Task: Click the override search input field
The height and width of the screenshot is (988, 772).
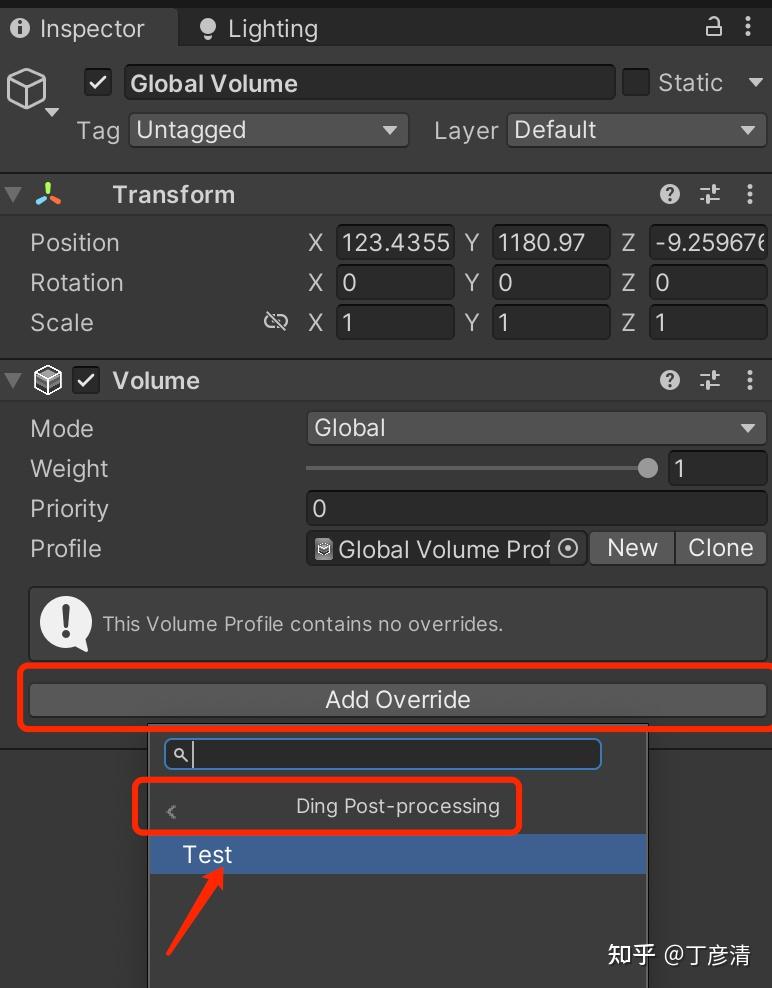Action: (383, 754)
